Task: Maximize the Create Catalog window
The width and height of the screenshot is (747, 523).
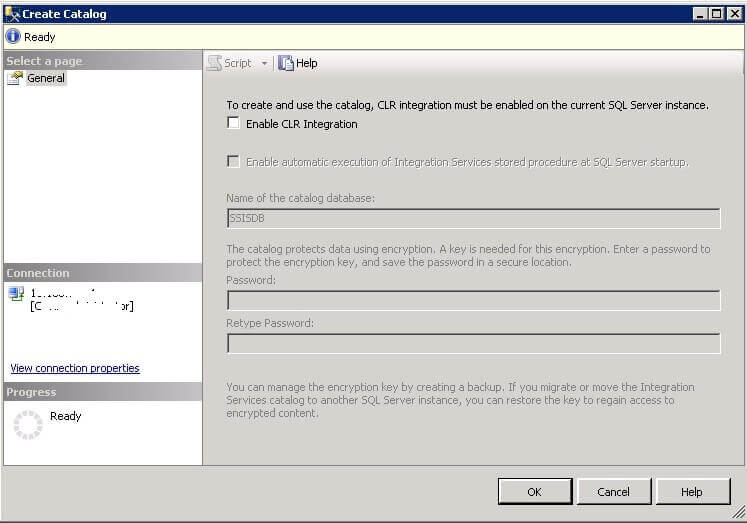Action: [x=716, y=14]
